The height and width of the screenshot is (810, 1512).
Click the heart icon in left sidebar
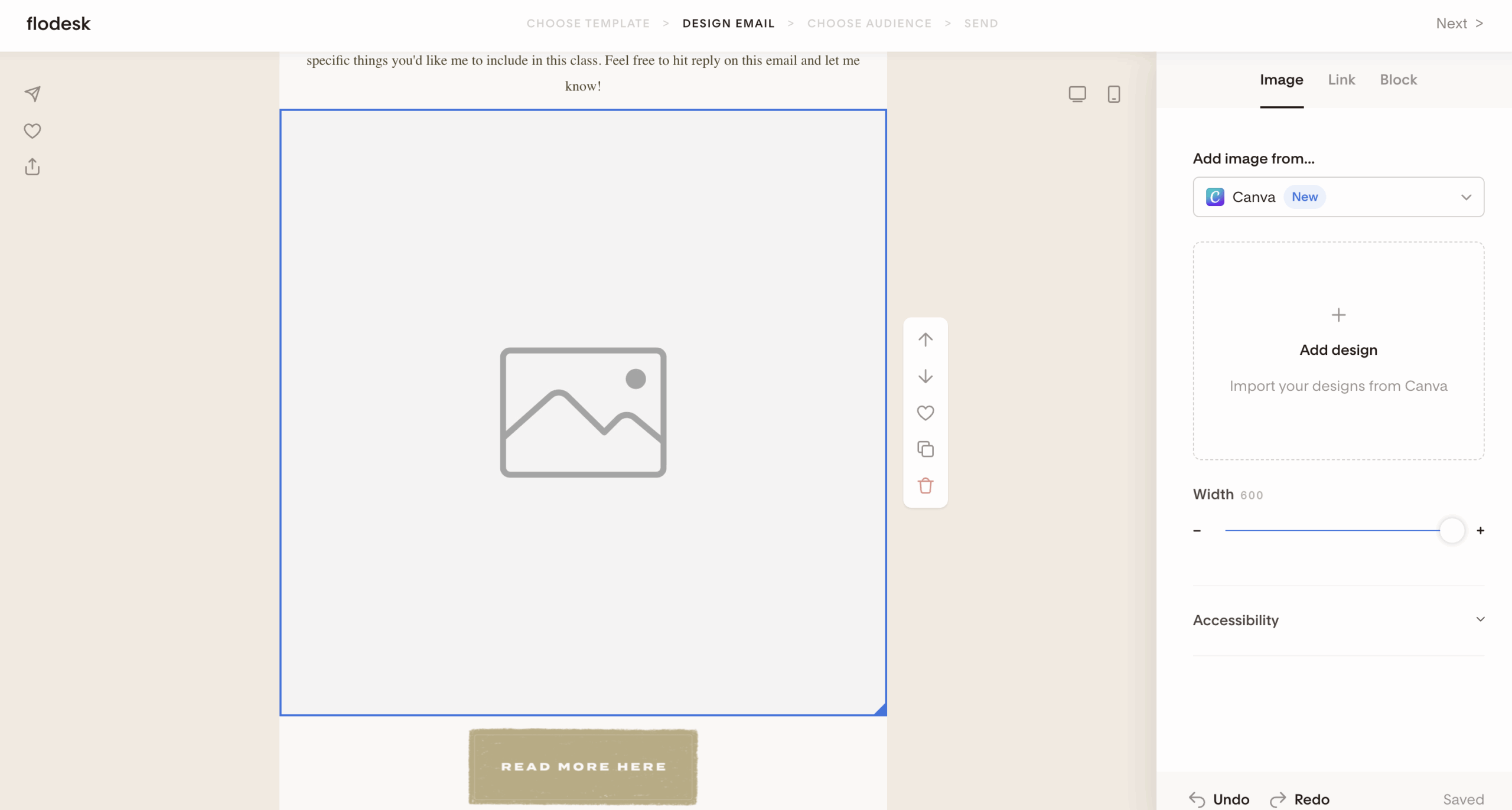32,130
